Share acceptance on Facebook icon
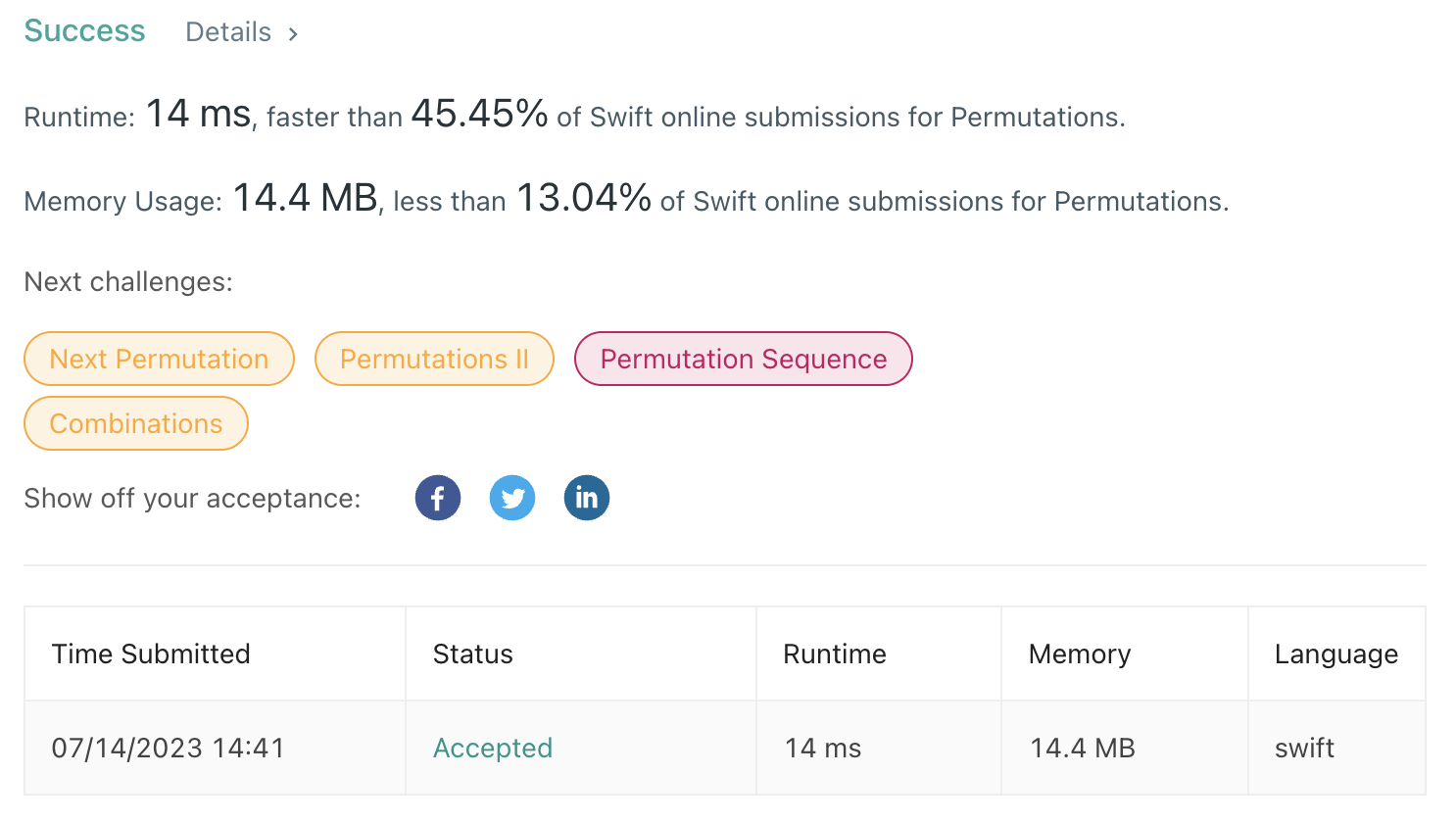 pyautogui.click(x=438, y=498)
